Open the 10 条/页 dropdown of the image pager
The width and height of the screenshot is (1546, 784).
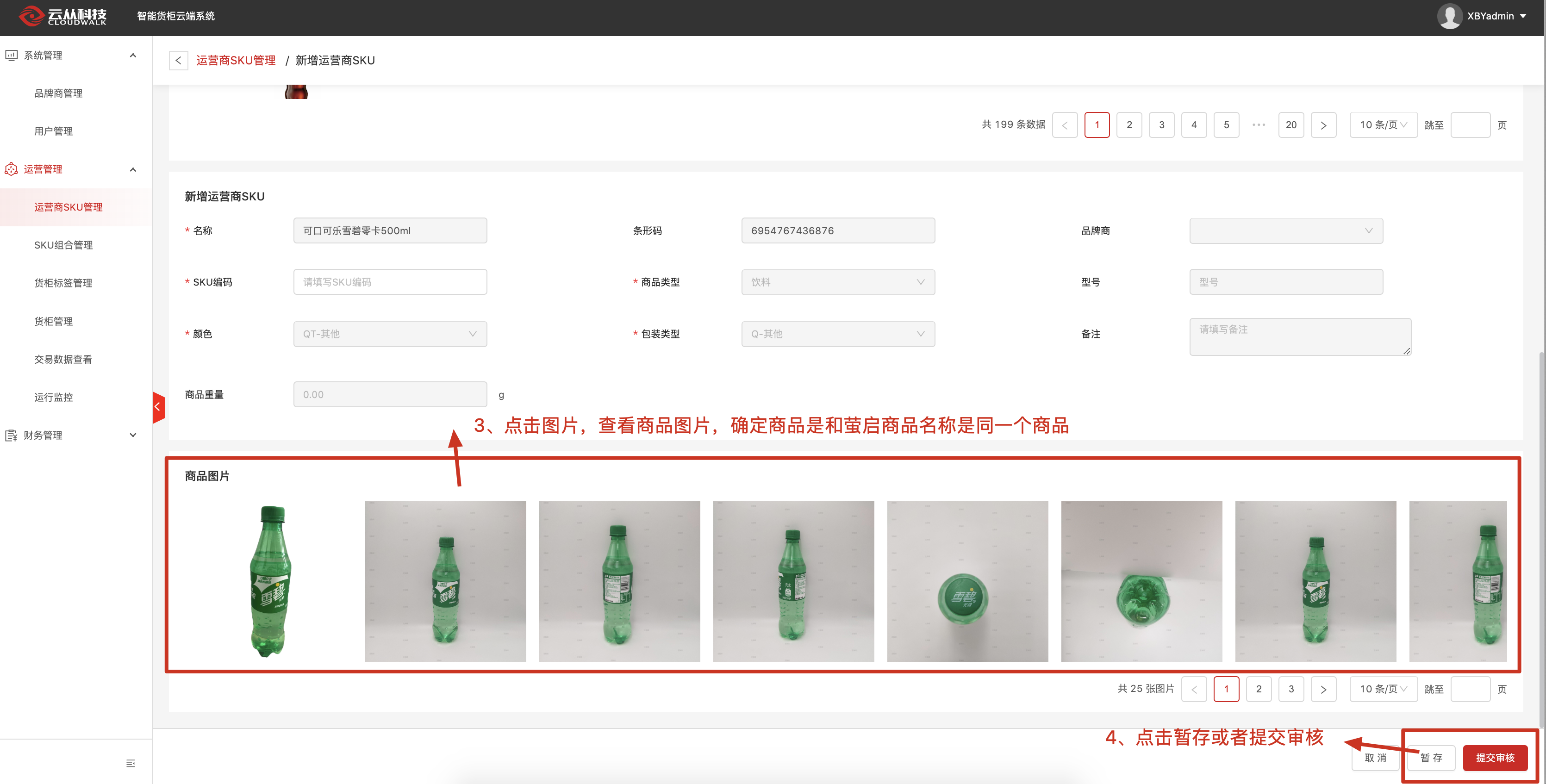[1384, 689]
